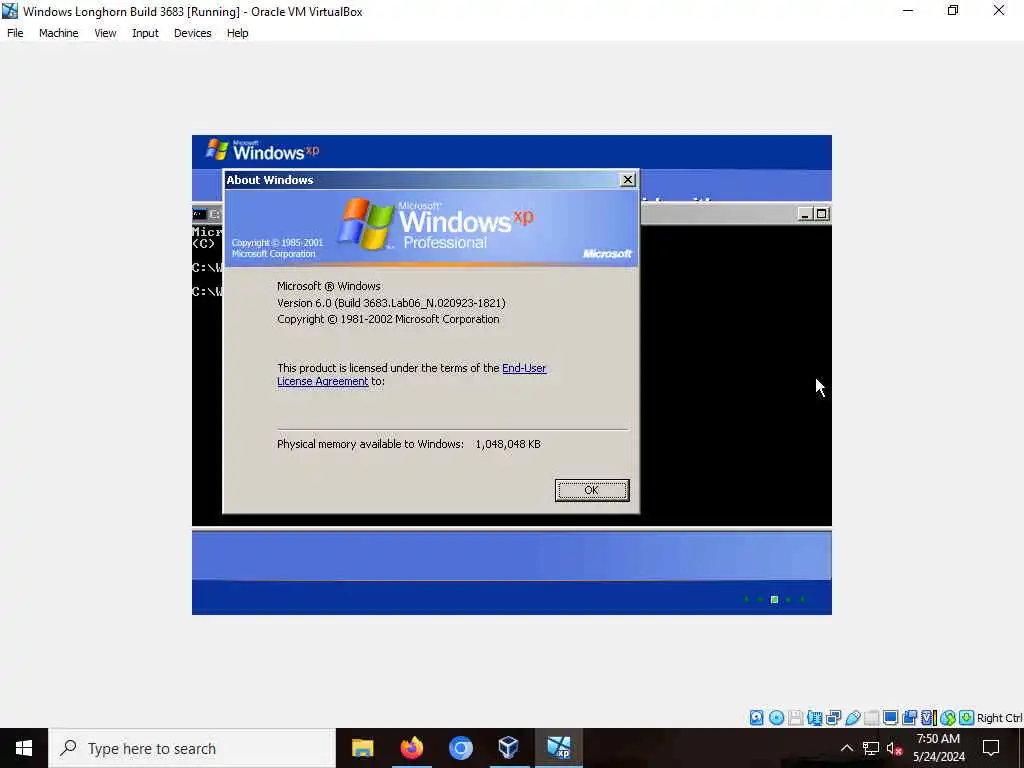Open VirtualBox Manager cube taskbar icon
Viewport: 1024px width, 768px height.
(509, 748)
